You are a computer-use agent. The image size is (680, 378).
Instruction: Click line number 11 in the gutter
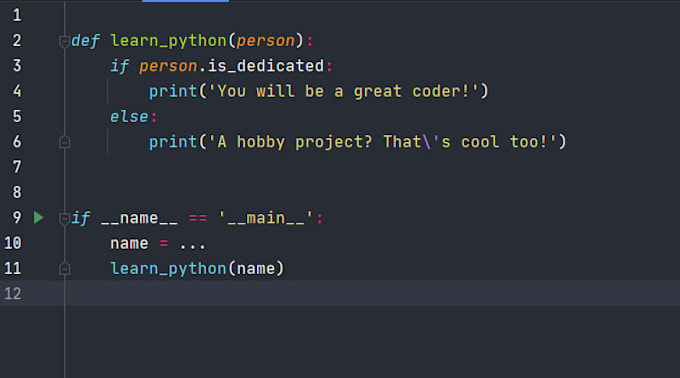(x=13, y=268)
